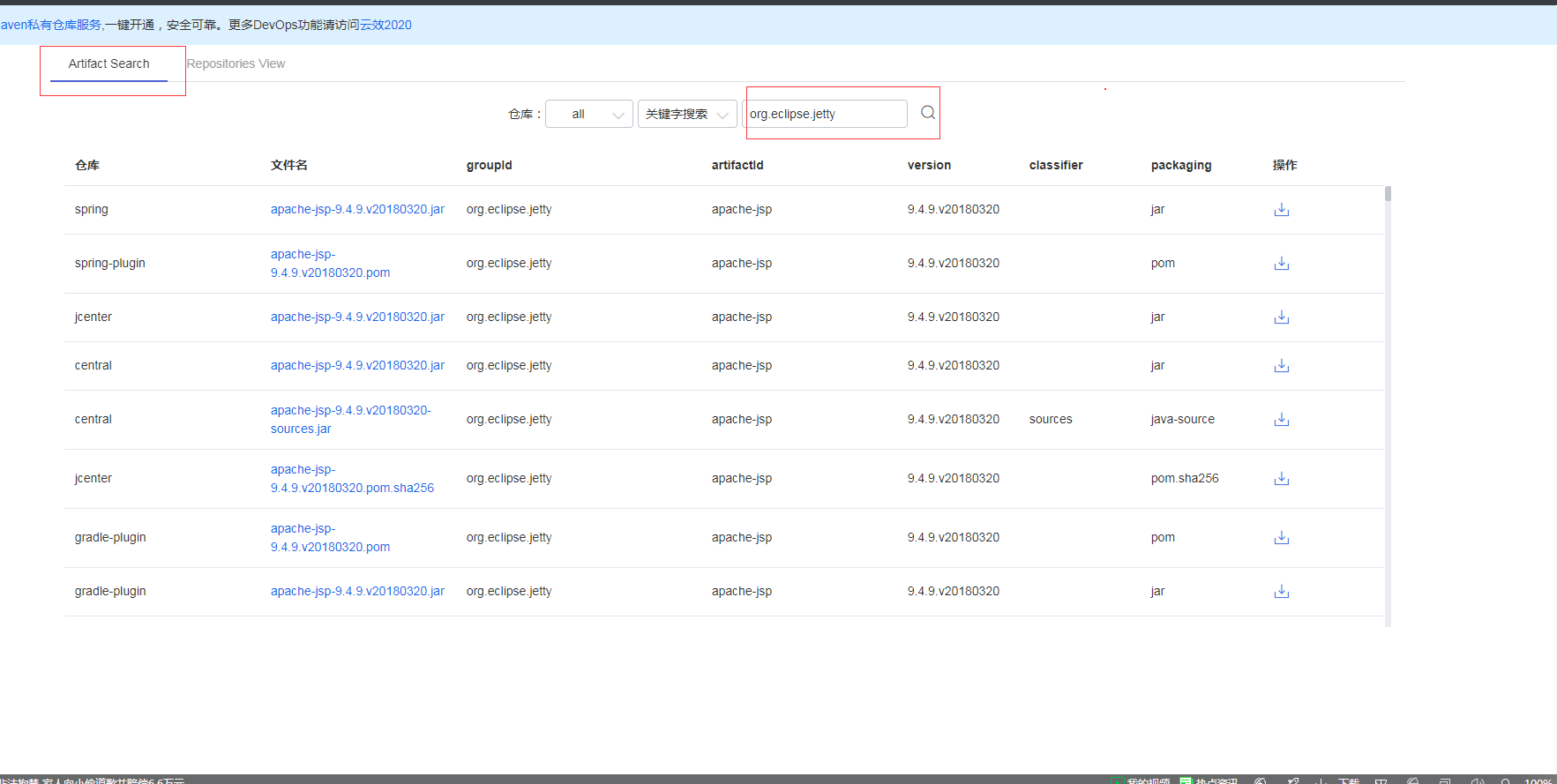1557x784 pixels.
Task: Select version 9.4.9.v20180320 in spring row
Action: pos(954,209)
